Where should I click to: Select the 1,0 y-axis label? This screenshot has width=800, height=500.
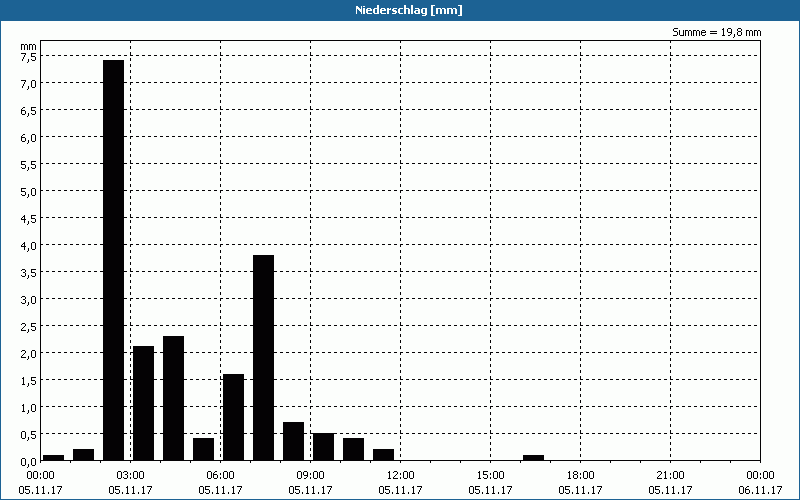(28, 408)
